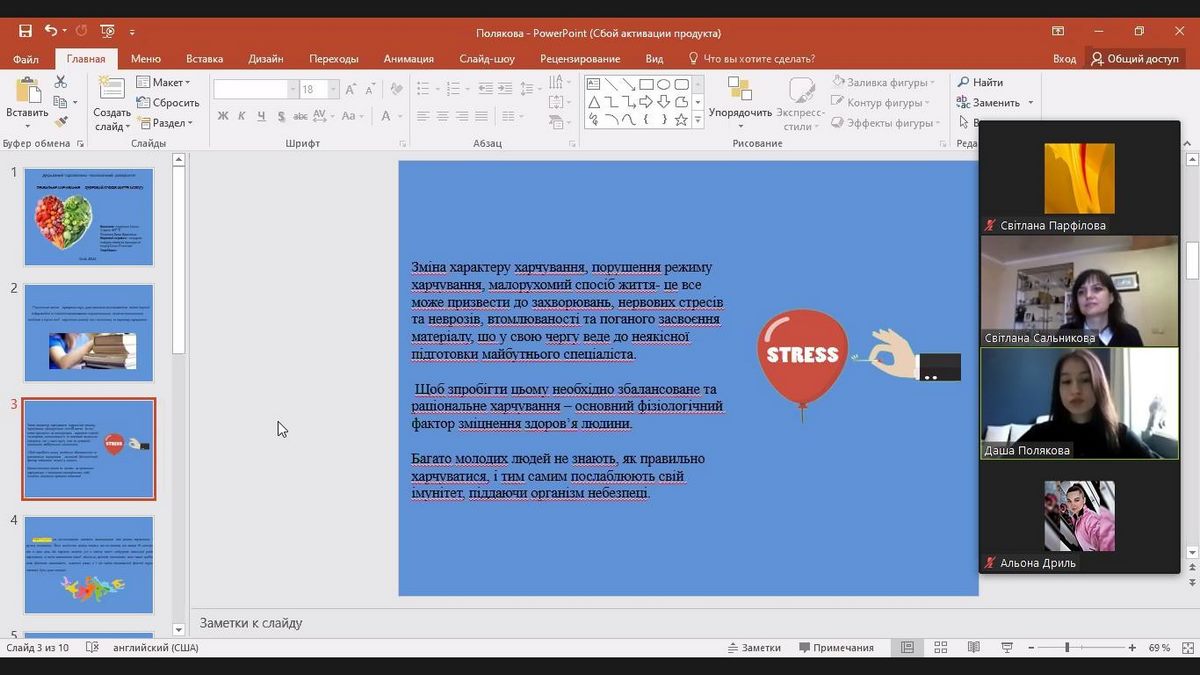Adjust the zoom slider handle
The width and height of the screenshot is (1200, 675).
click(x=1067, y=648)
